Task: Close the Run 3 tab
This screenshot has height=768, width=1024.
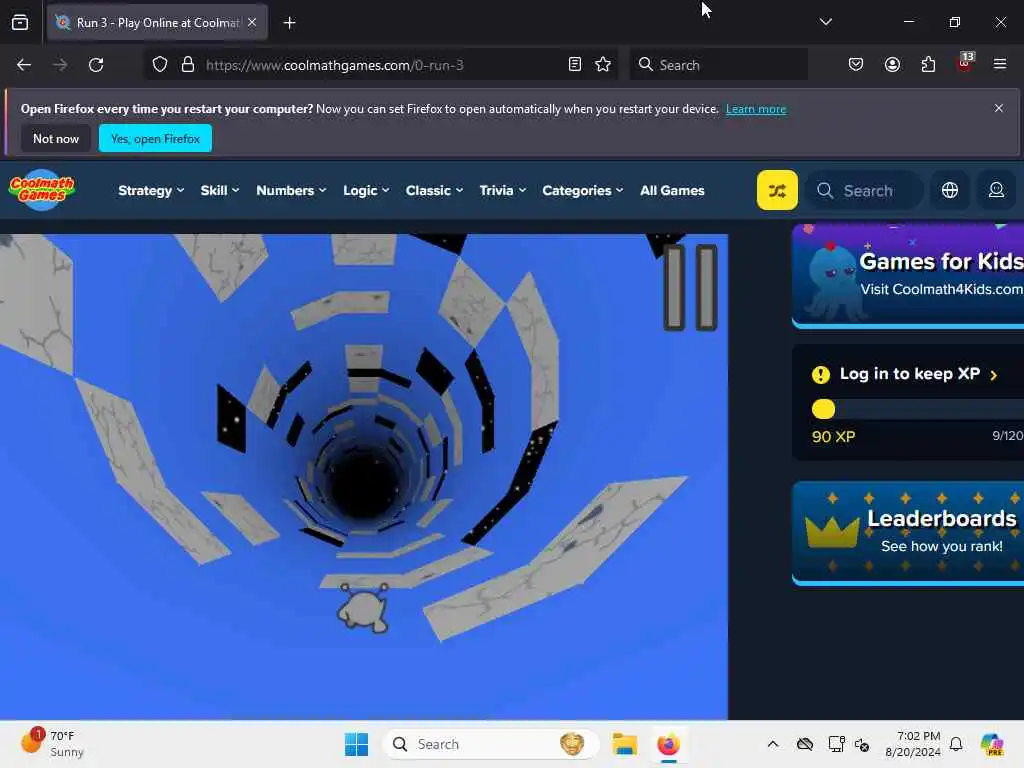Action: [252, 22]
